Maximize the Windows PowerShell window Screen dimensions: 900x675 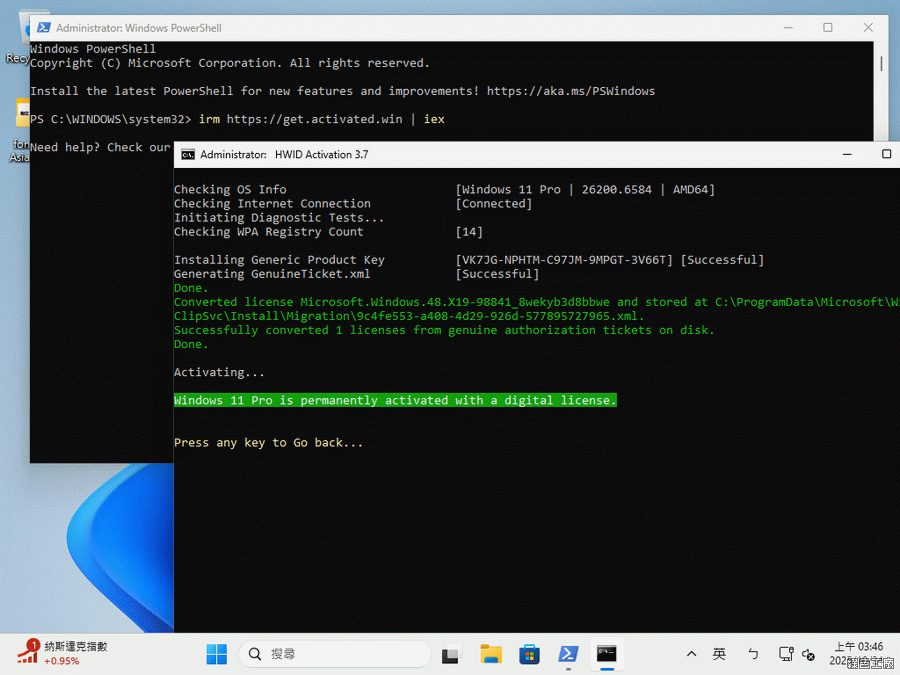[x=828, y=28]
